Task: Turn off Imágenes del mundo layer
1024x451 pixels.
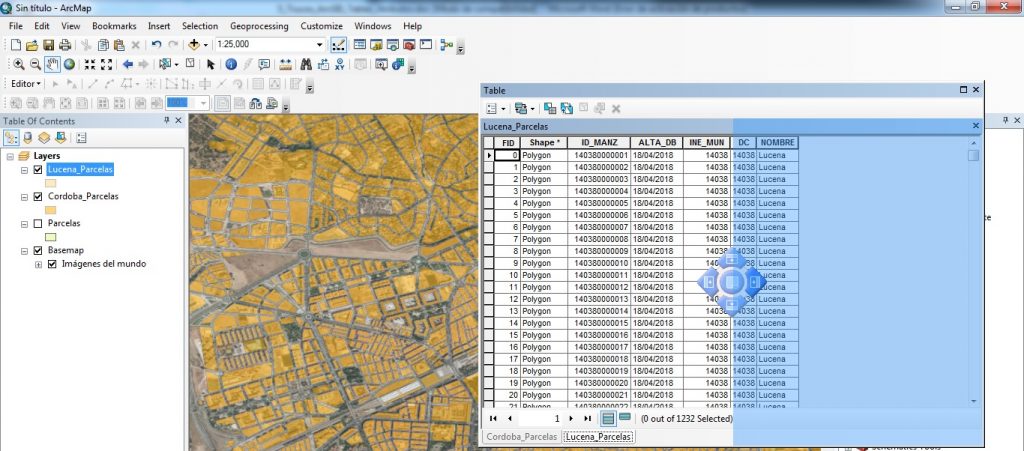Action: pyautogui.click(x=52, y=264)
